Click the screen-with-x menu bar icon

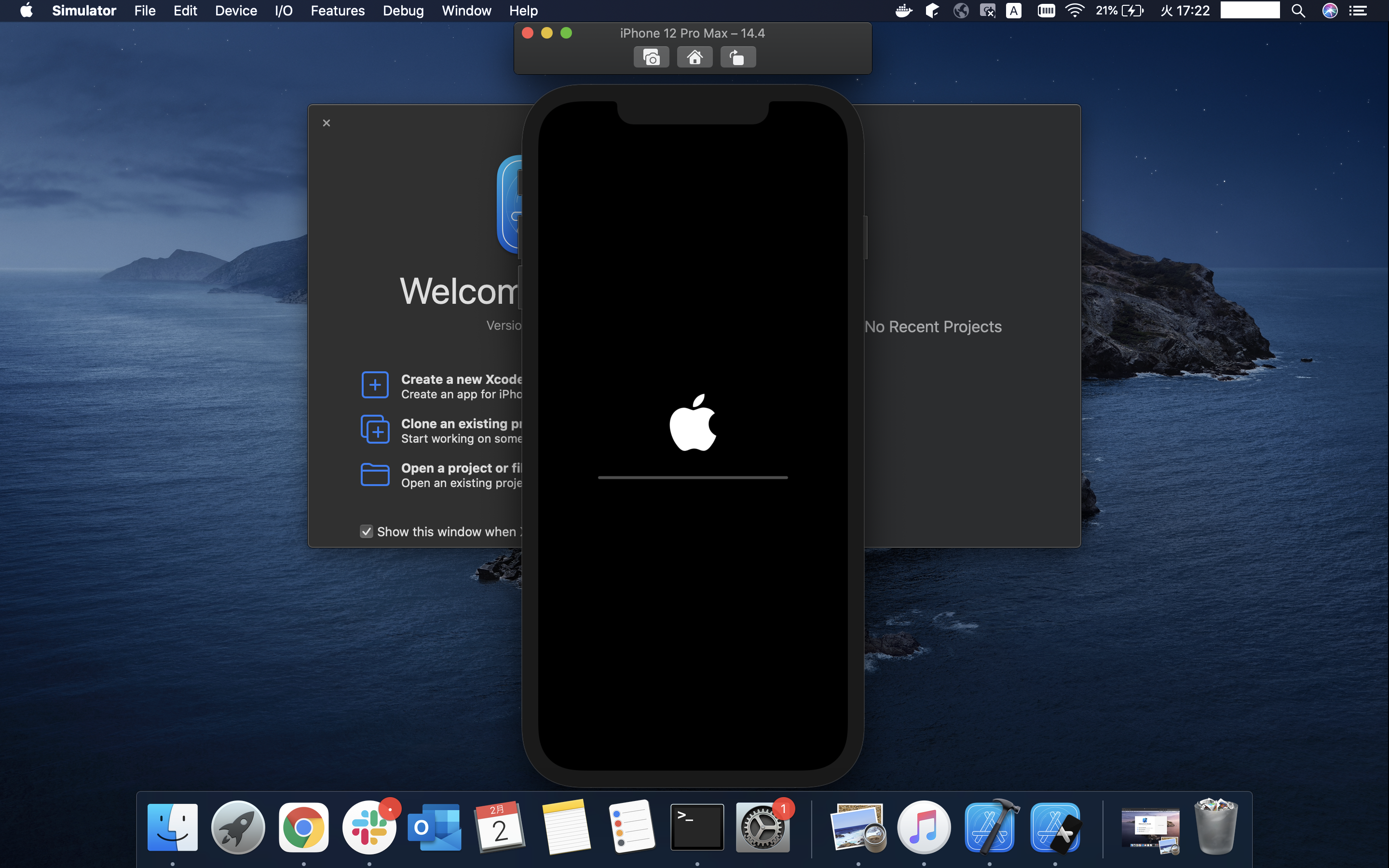click(x=987, y=10)
